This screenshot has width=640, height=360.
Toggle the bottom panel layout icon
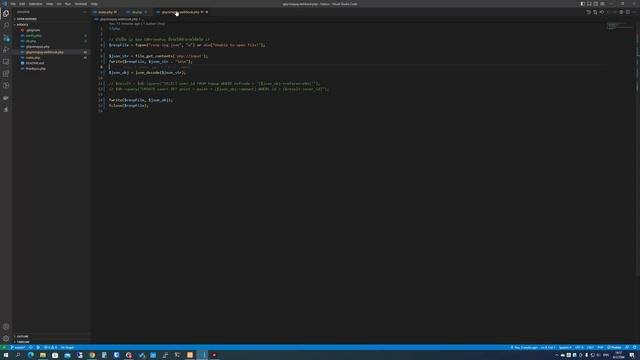(589, 4)
